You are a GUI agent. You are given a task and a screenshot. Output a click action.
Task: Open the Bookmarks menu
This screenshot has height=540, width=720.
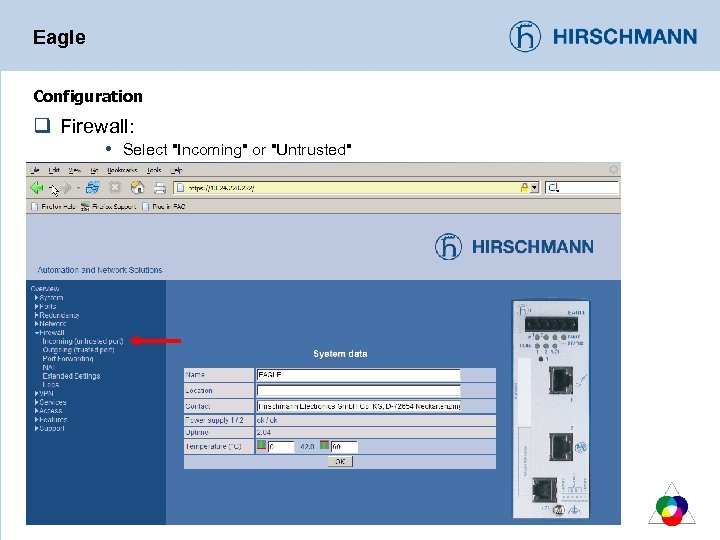[x=122, y=170]
